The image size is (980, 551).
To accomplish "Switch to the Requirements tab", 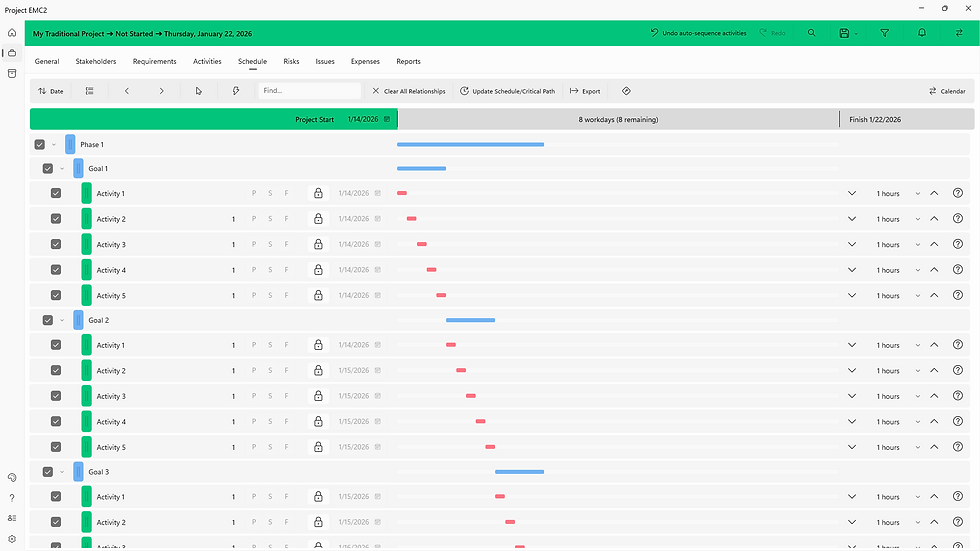I will (154, 61).
